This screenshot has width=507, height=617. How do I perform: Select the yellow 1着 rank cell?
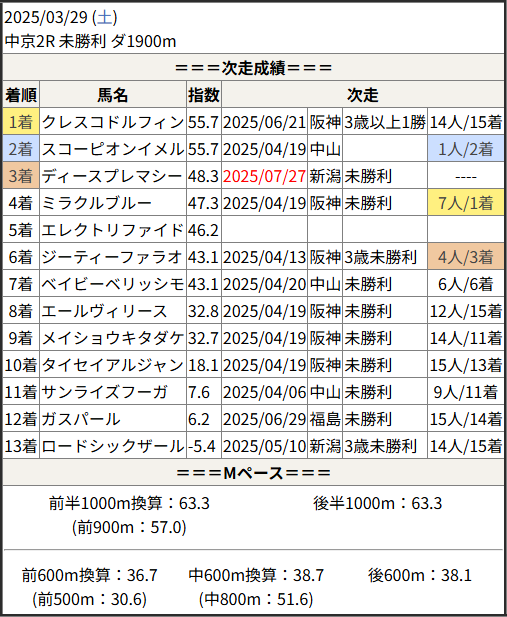click(21, 122)
